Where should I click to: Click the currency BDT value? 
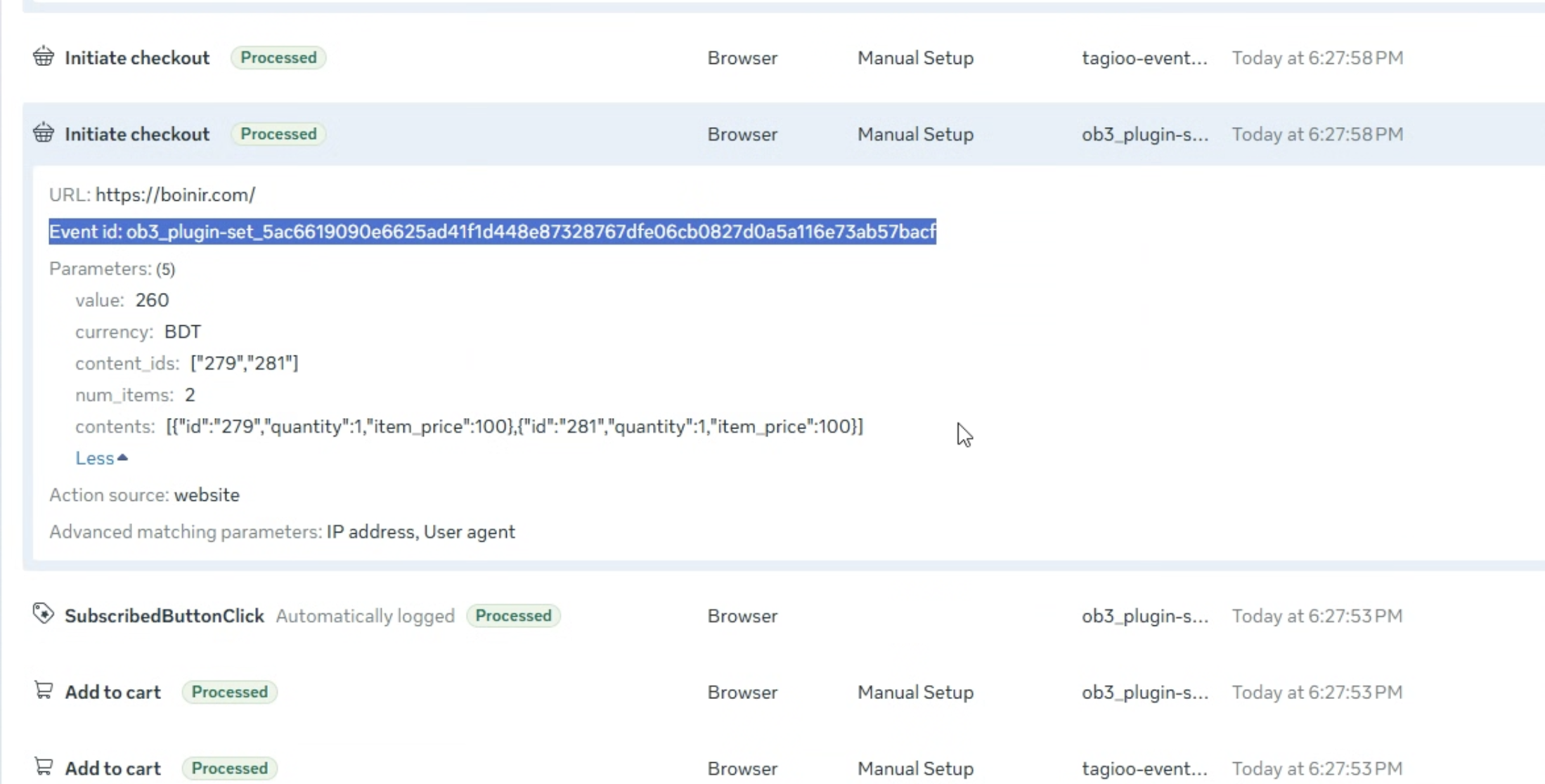click(x=183, y=332)
